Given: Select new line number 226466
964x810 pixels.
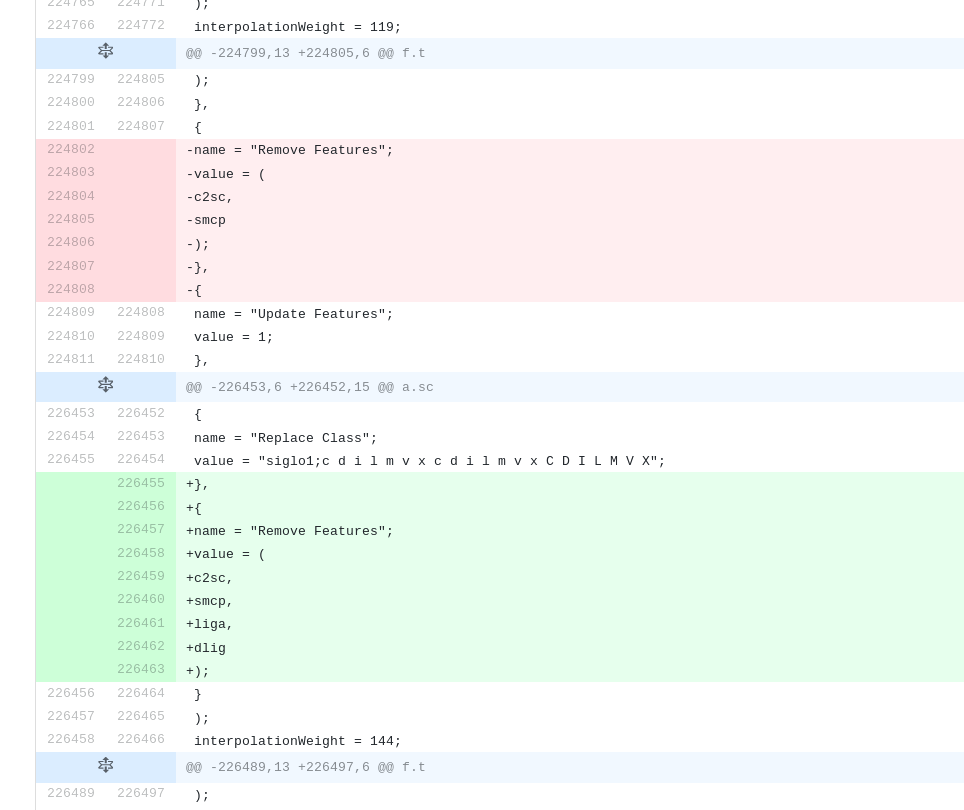Looking at the screenshot, I should tap(141, 739).
